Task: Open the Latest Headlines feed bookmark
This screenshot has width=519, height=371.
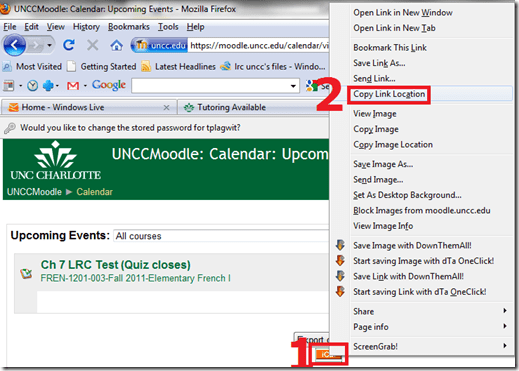Action: click(178, 66)
